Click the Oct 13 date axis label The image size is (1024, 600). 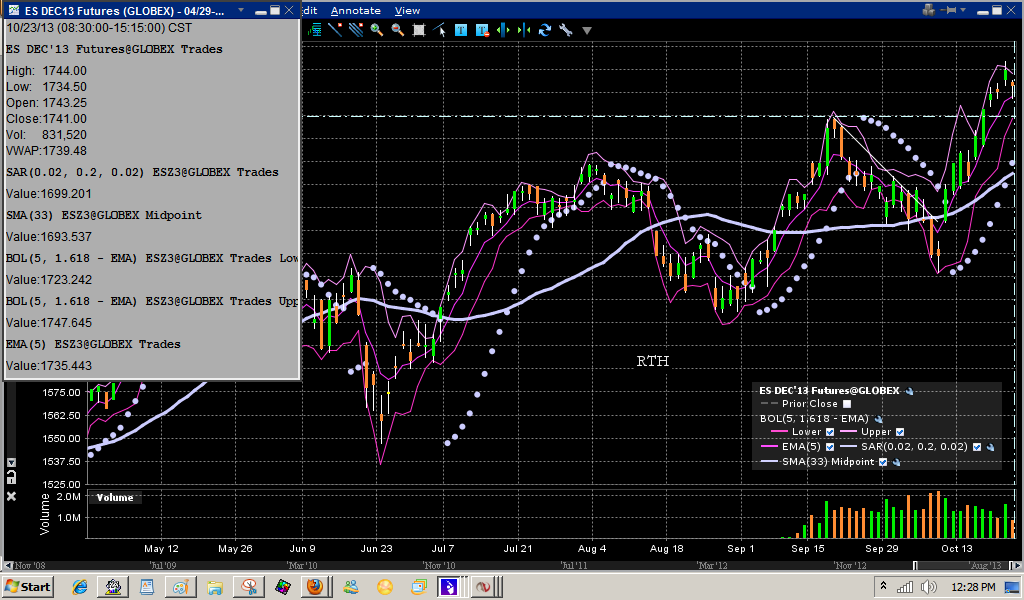tap(957, 548)
